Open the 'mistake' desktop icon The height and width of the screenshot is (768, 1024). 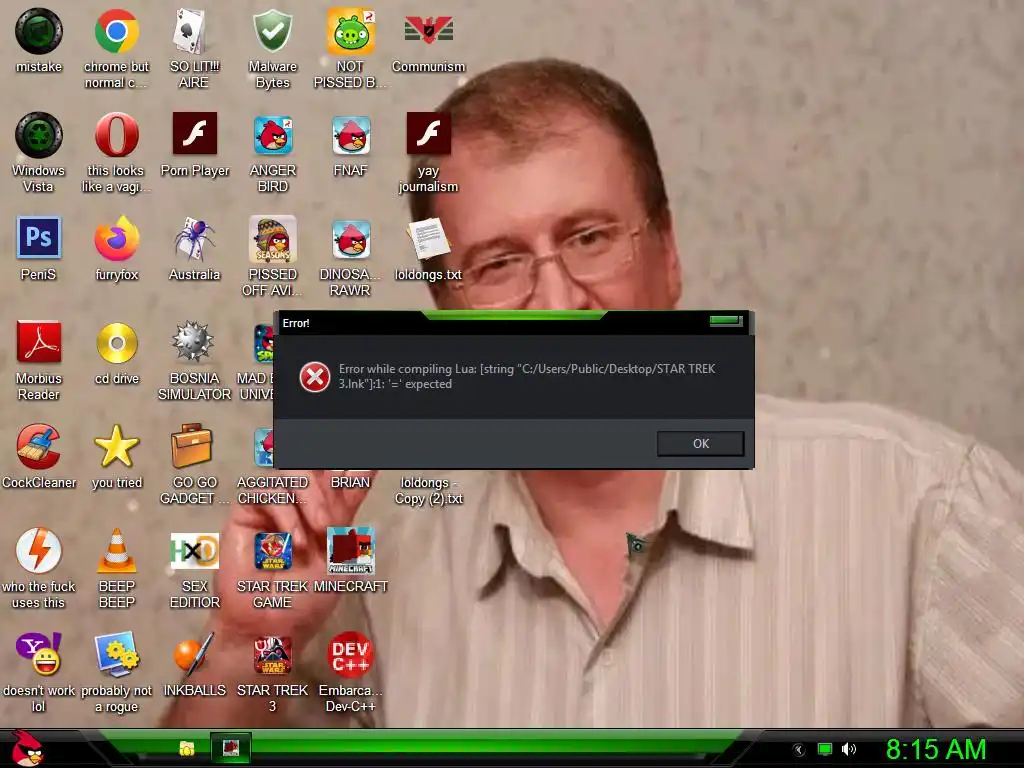click(39, 31)
